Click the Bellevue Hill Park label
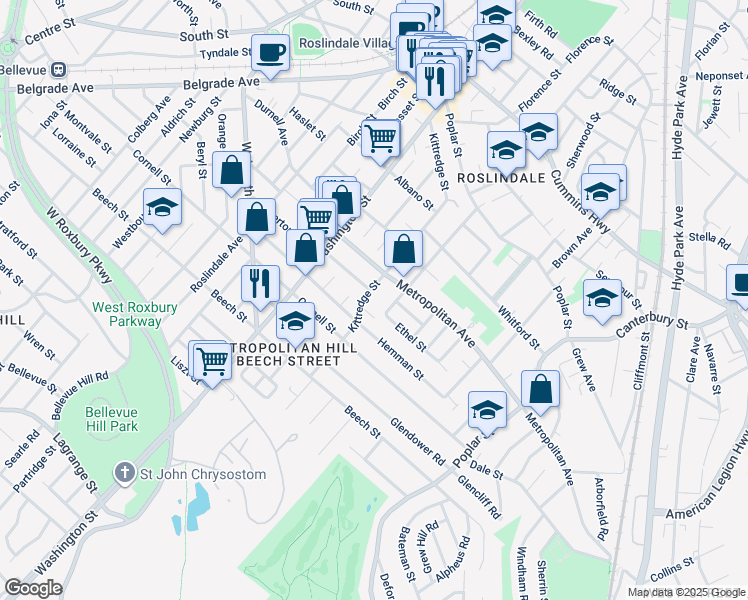 [x=112, y=419]
